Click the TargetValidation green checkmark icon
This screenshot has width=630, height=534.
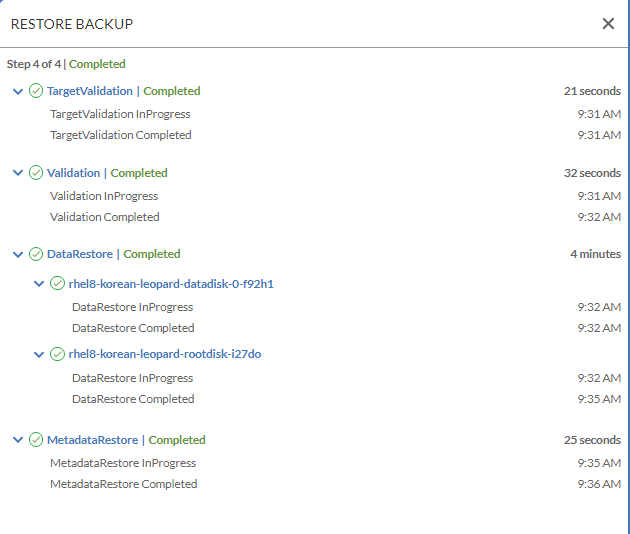36,91
